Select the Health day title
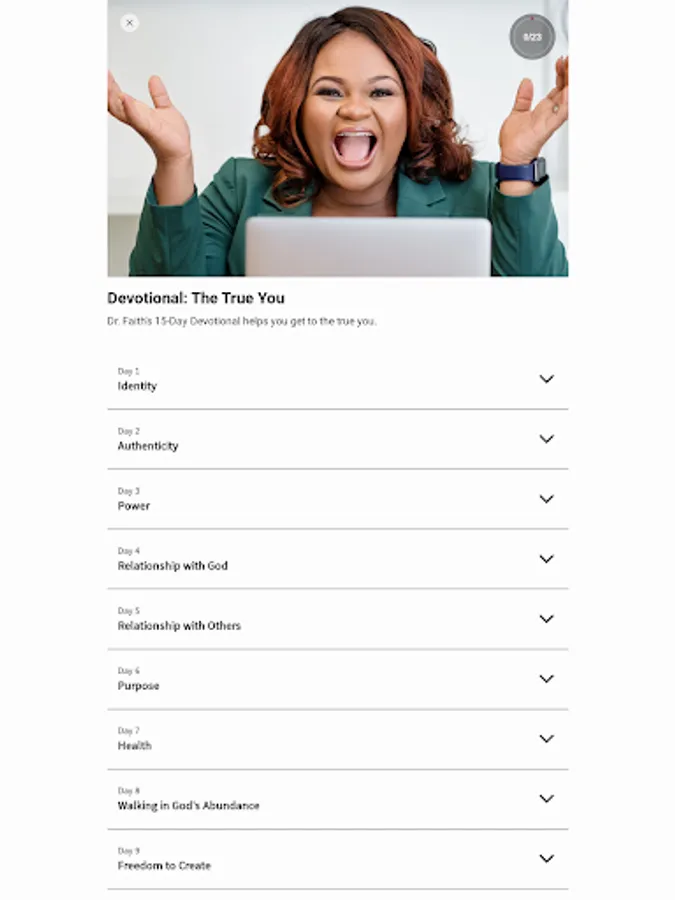The image size is (675, 900). click(135, 746)
